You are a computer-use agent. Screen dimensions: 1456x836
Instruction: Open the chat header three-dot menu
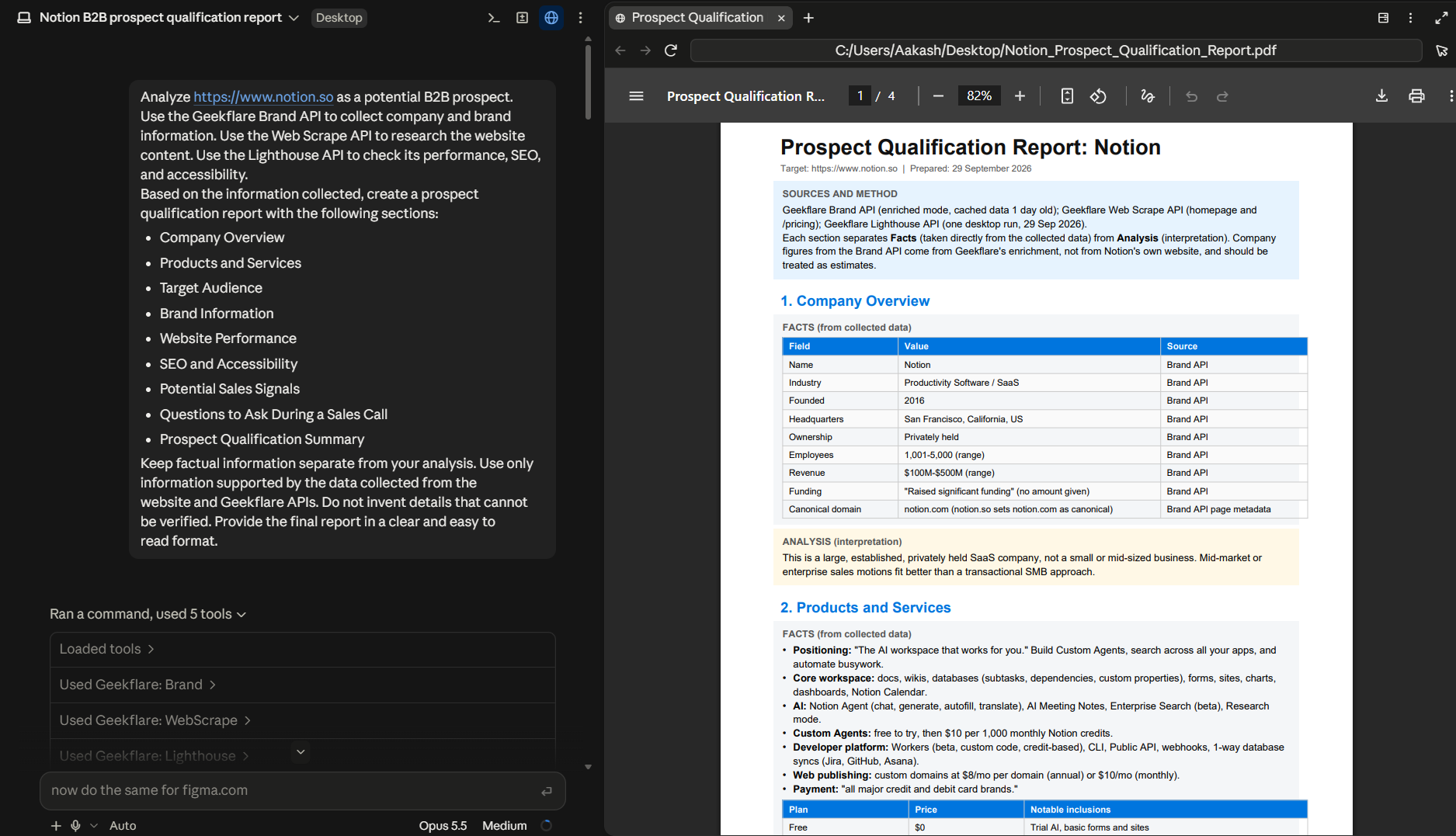click(x=580, y=18)
